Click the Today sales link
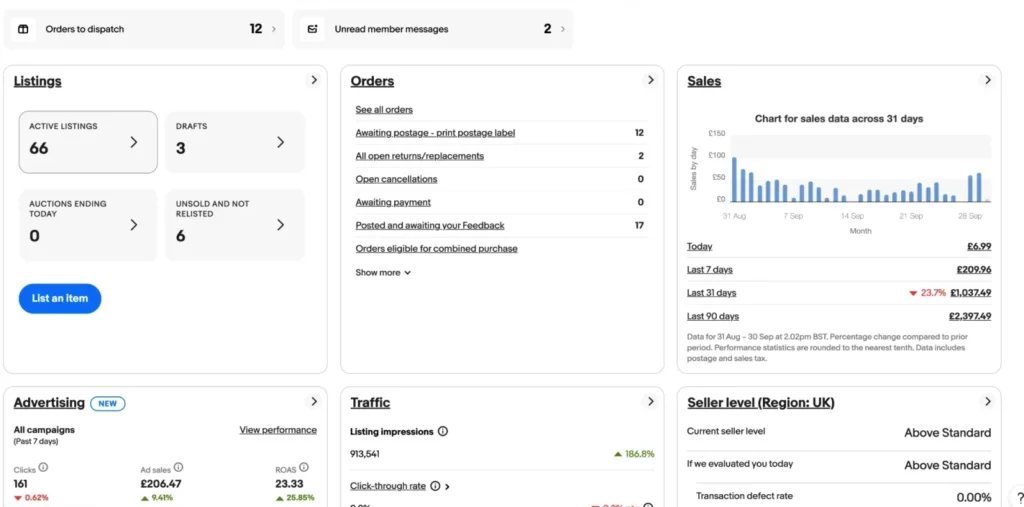This screenshot has height=507, width=1024. pyautogui.click(x=699, y=246)
